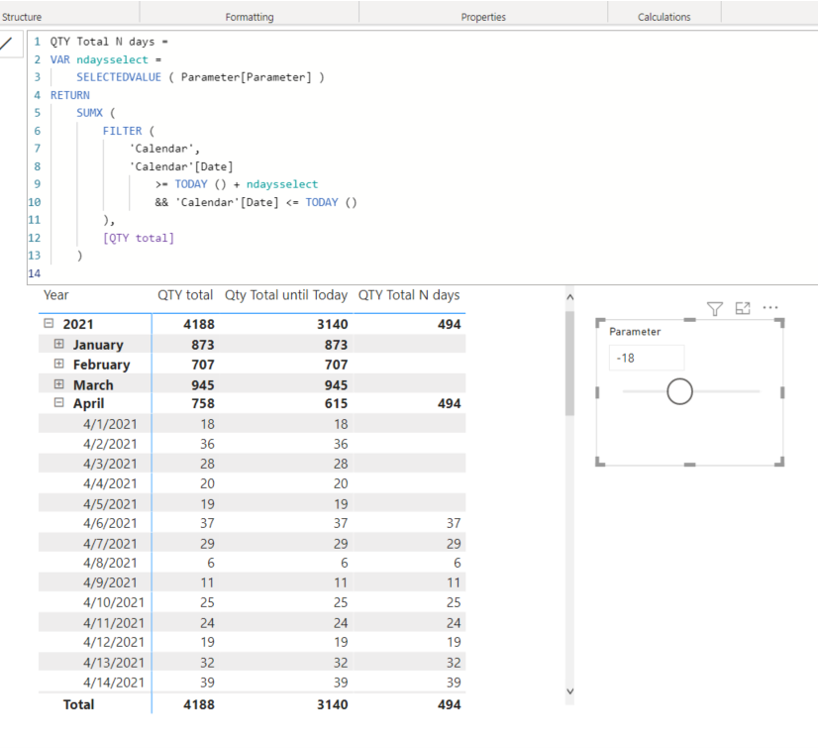This screenshot has width=818, height=748.
Task: Sort by Year column header
Action: pyautogui.click(x=56, y=295)
